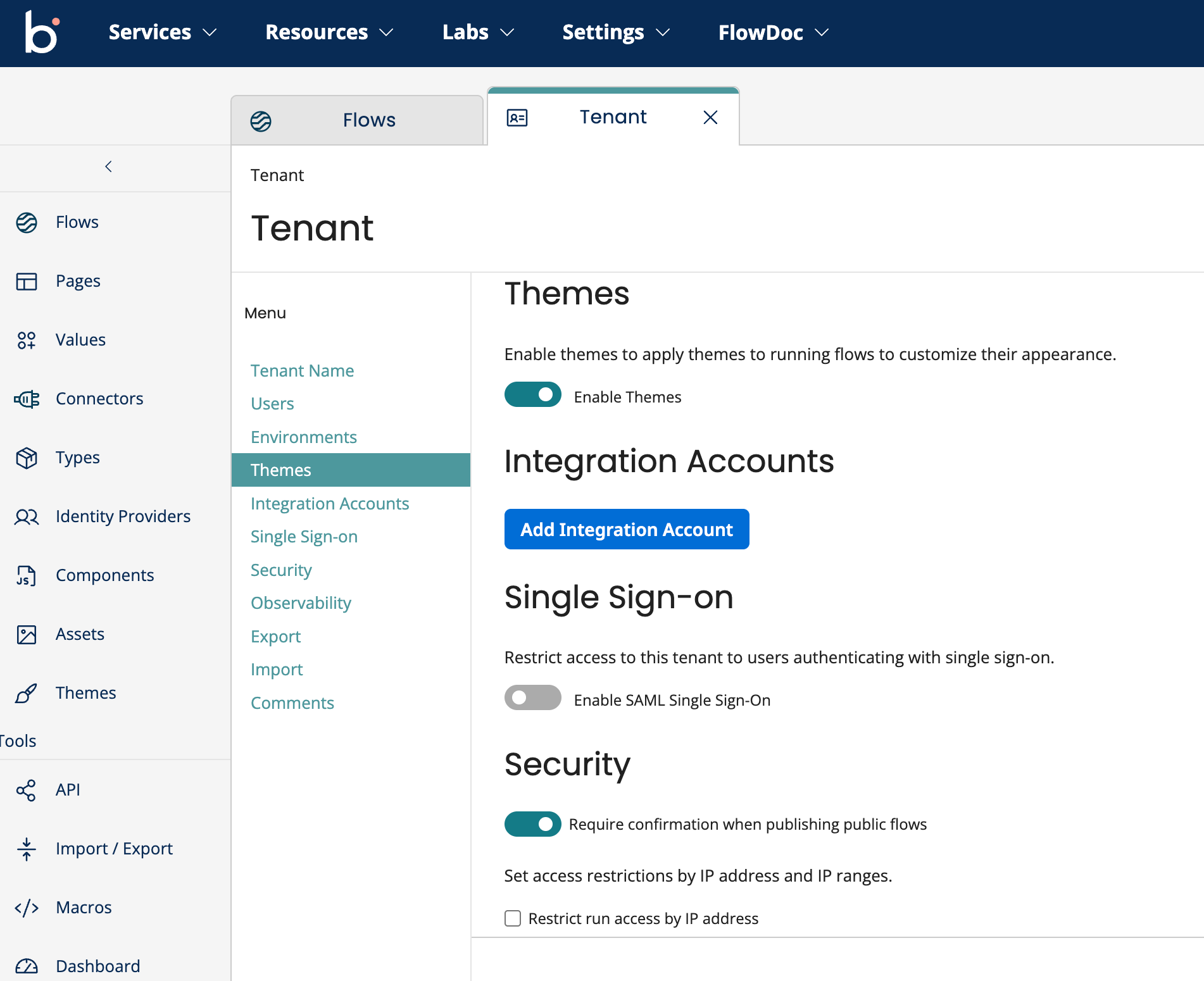Select Observability in the tenant menu
The width and height of the screenshot is (1204, 981).
click(301, 603)
